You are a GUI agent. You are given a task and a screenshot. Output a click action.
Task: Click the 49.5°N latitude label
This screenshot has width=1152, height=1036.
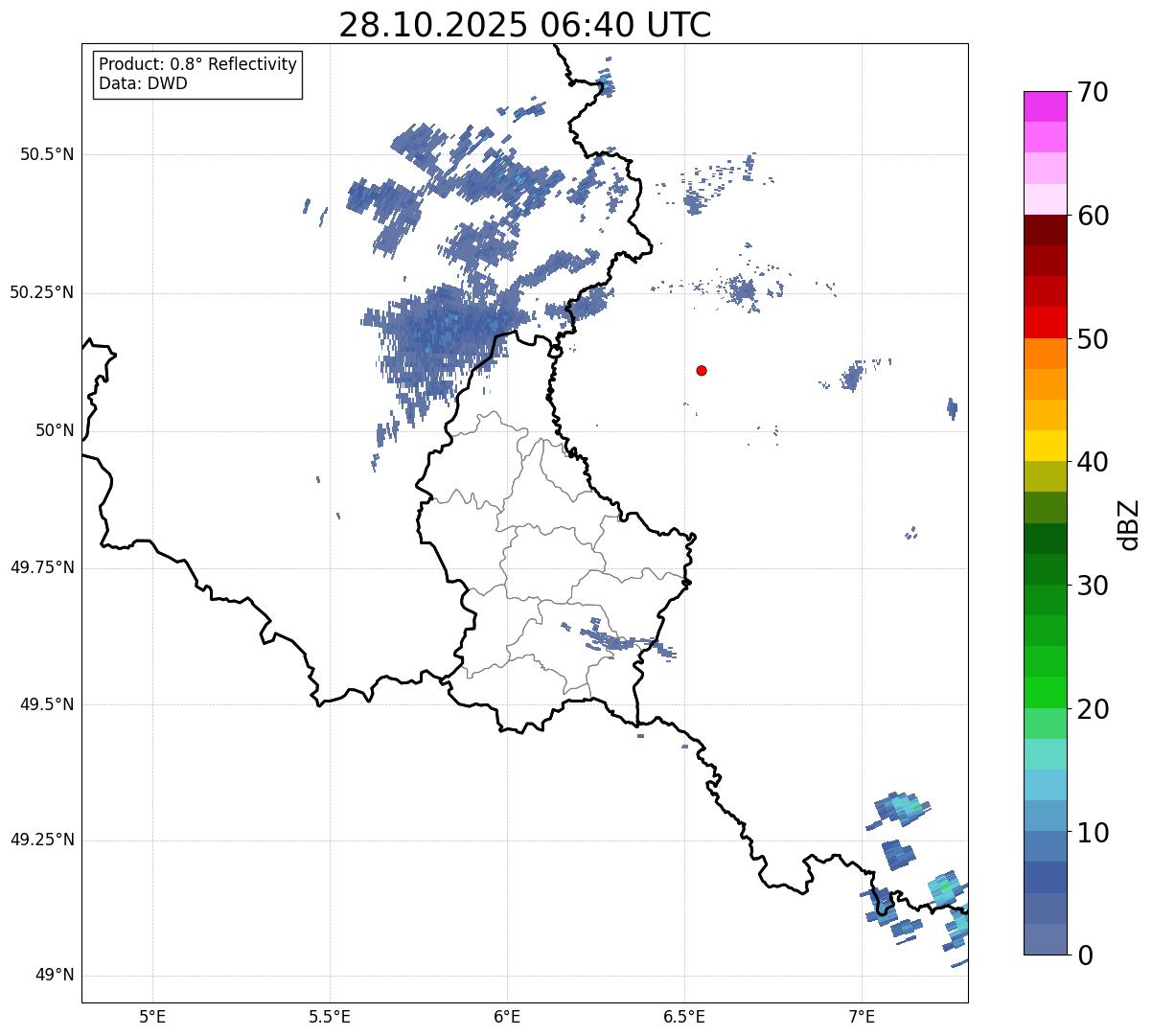click(x=47, y=704)
